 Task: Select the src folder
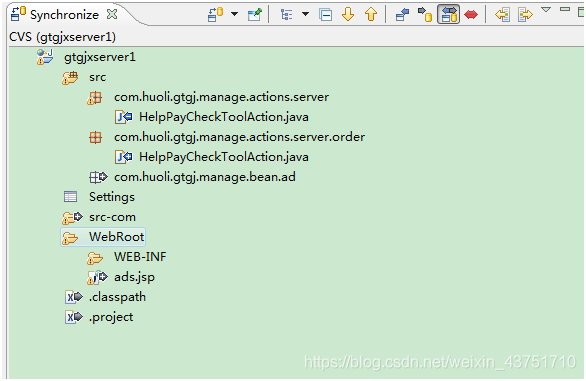[97, 77]
